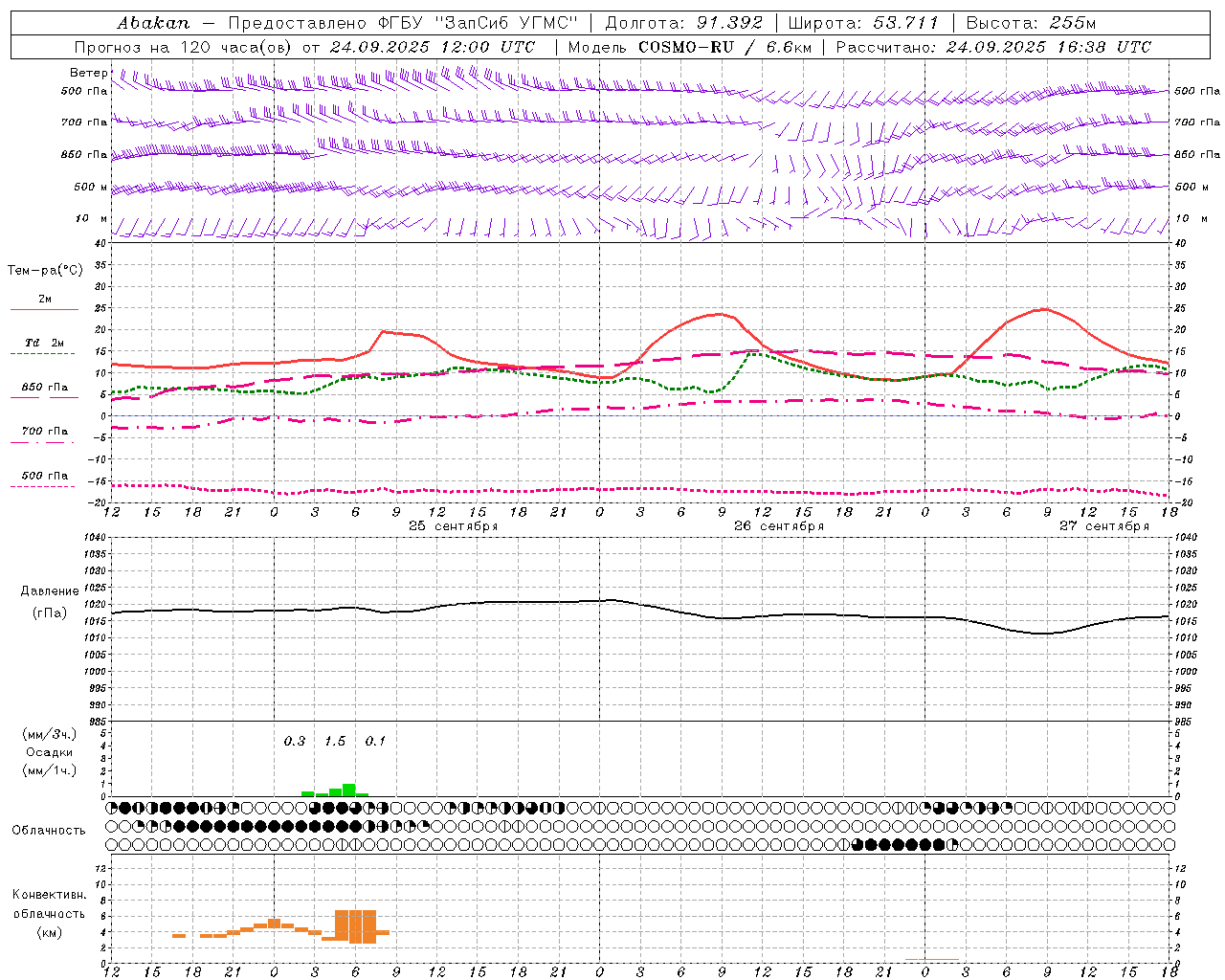Click the 'Модель COSMO-RU / 6.6км' text
Viewport: 1225px width, 980px height.
[689, 47]
